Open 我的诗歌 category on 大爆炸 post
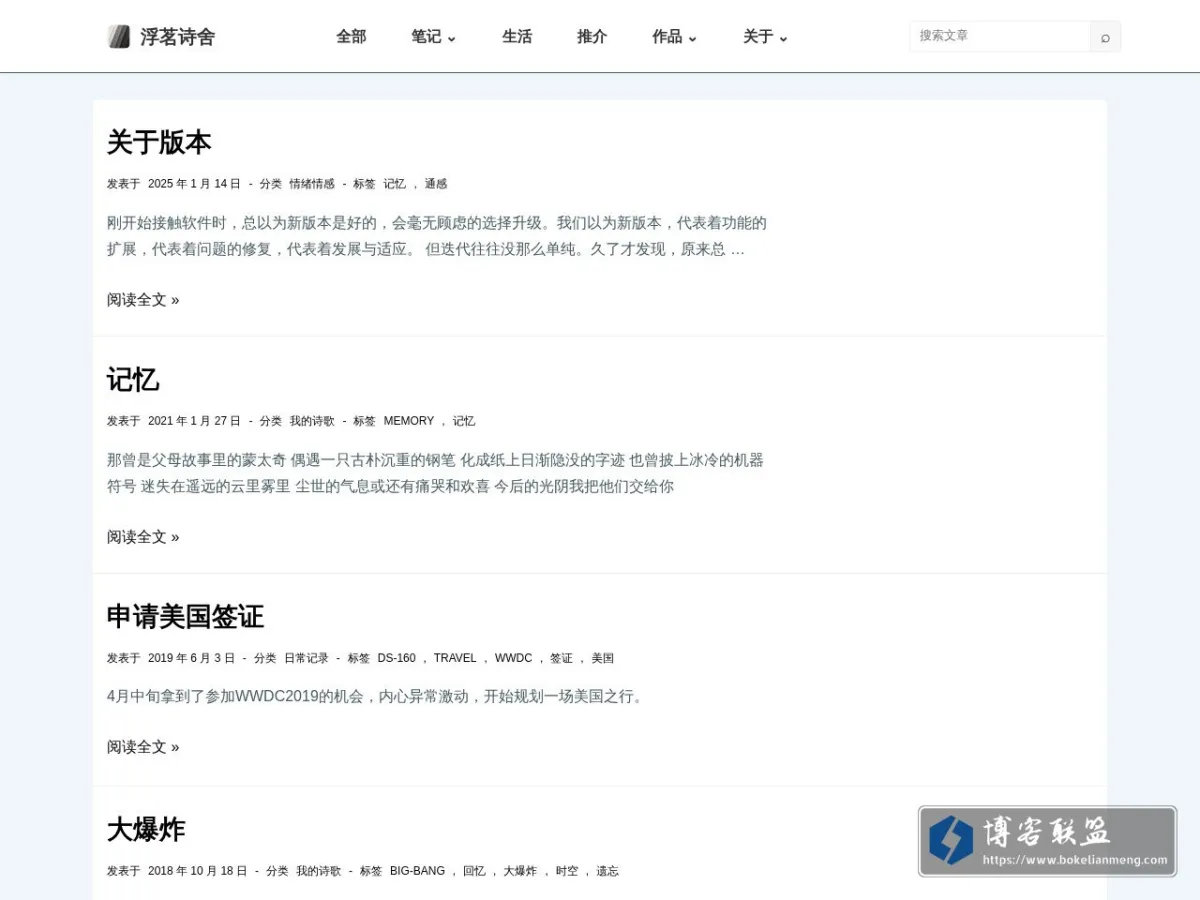The height and width of the screenshot is (900, 1200). pyautogui.click(x=318, y=871)
